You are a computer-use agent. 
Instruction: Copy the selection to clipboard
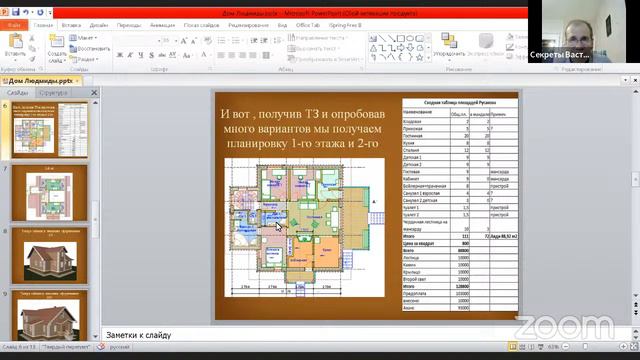[x=32, y=49]
